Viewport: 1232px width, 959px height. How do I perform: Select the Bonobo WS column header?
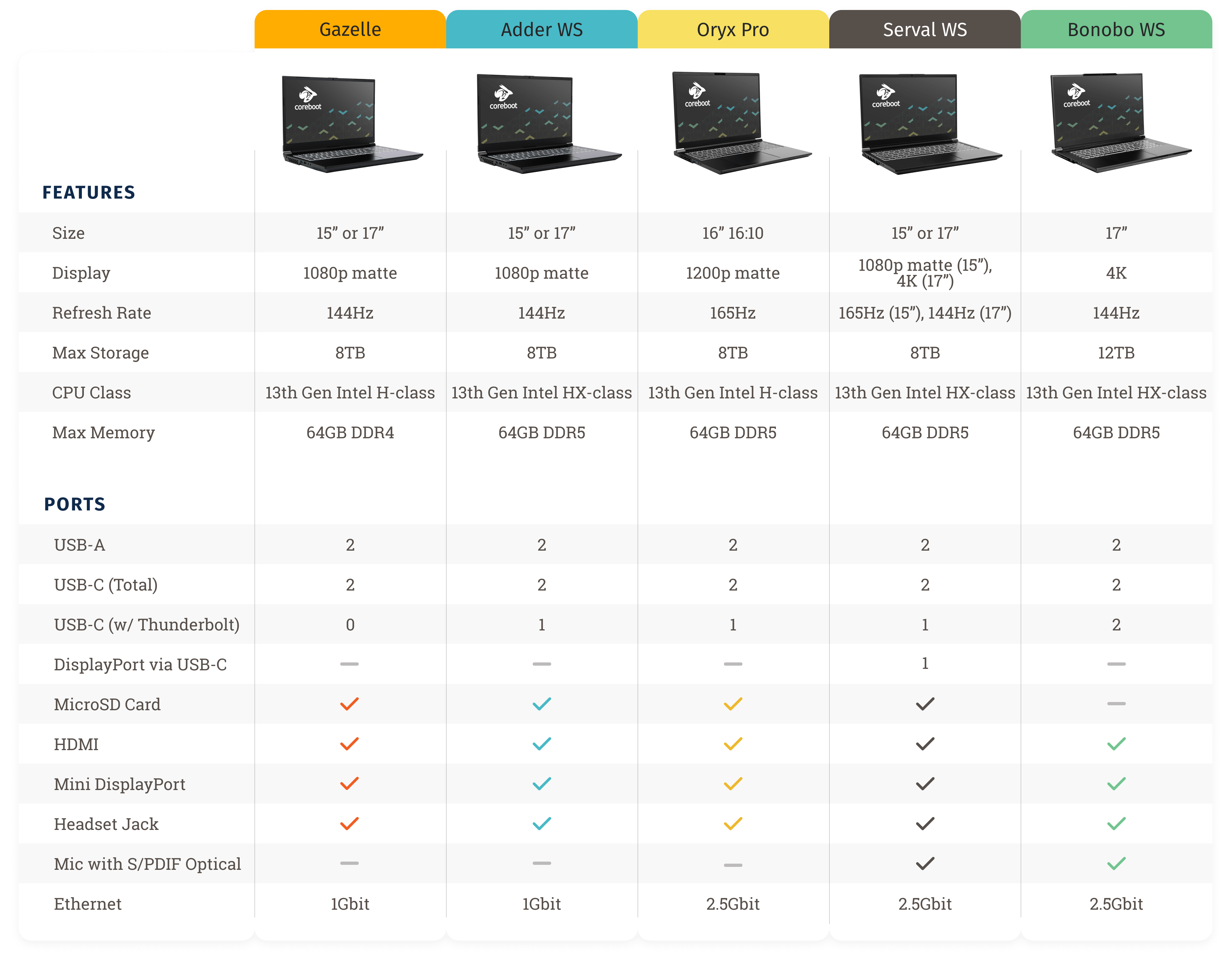(x=1116, y=29)
